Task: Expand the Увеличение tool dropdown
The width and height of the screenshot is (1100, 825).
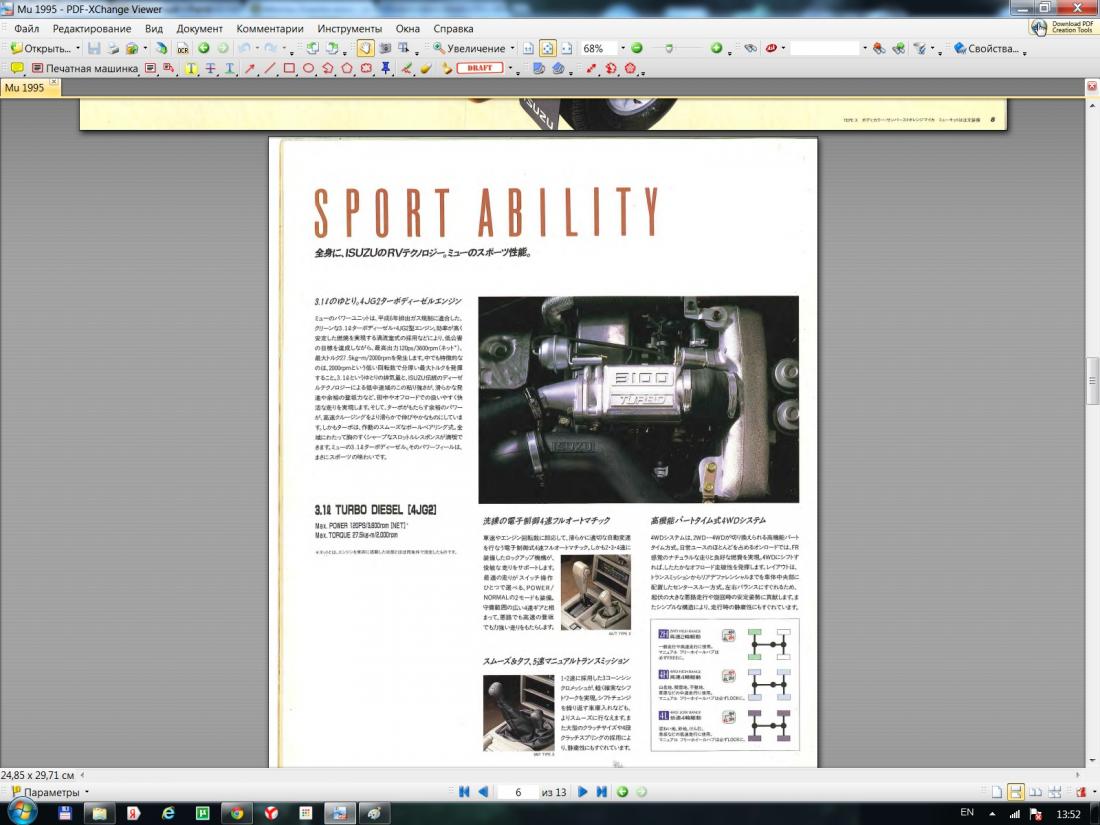Action: [512, 48]
